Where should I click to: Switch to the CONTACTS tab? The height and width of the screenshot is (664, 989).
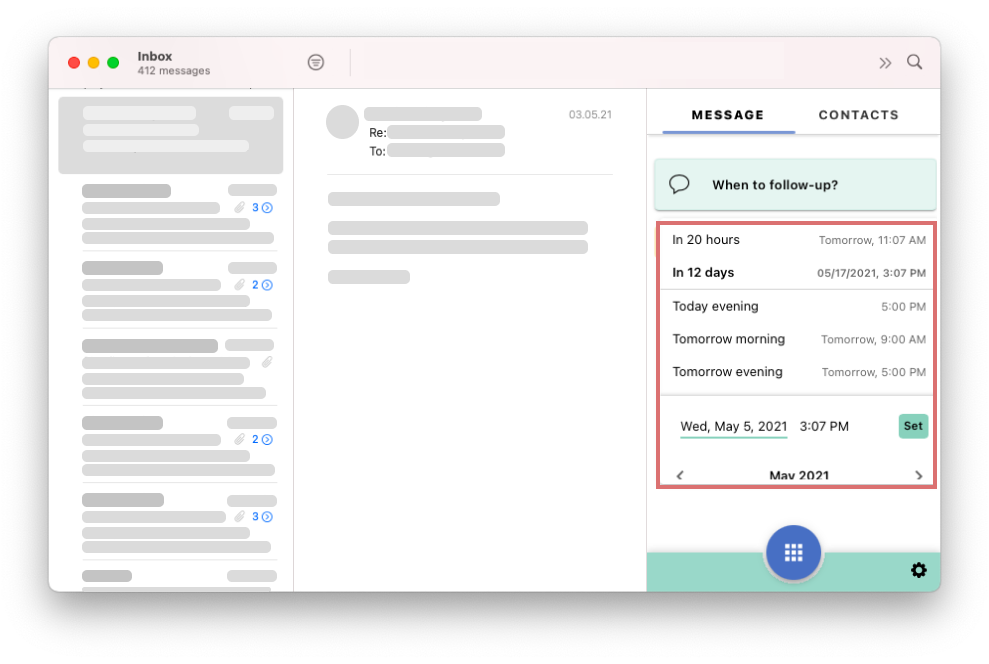pos(858,115)
